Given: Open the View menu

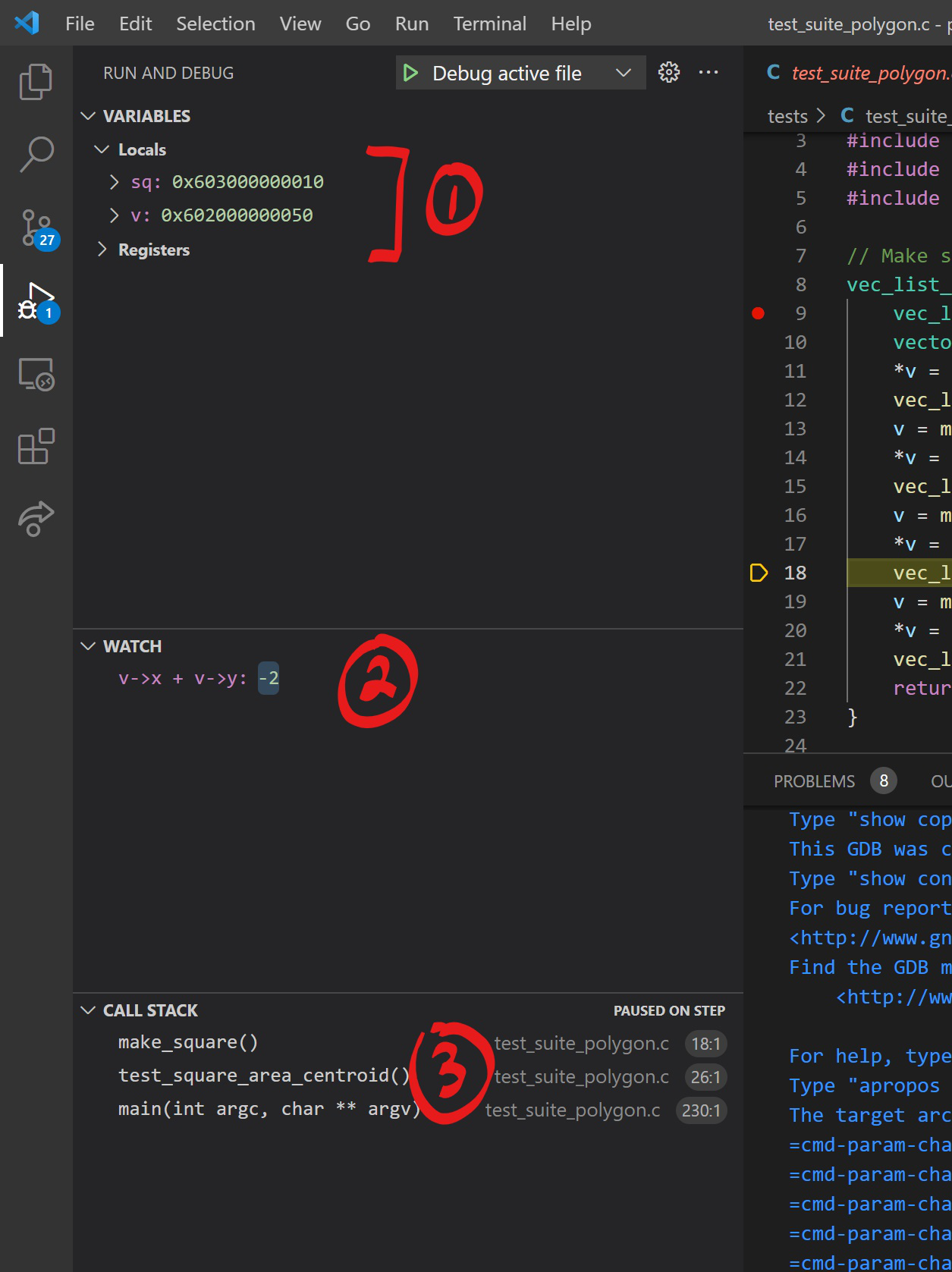Looking at the screenshot, I should tap(300, 24).
